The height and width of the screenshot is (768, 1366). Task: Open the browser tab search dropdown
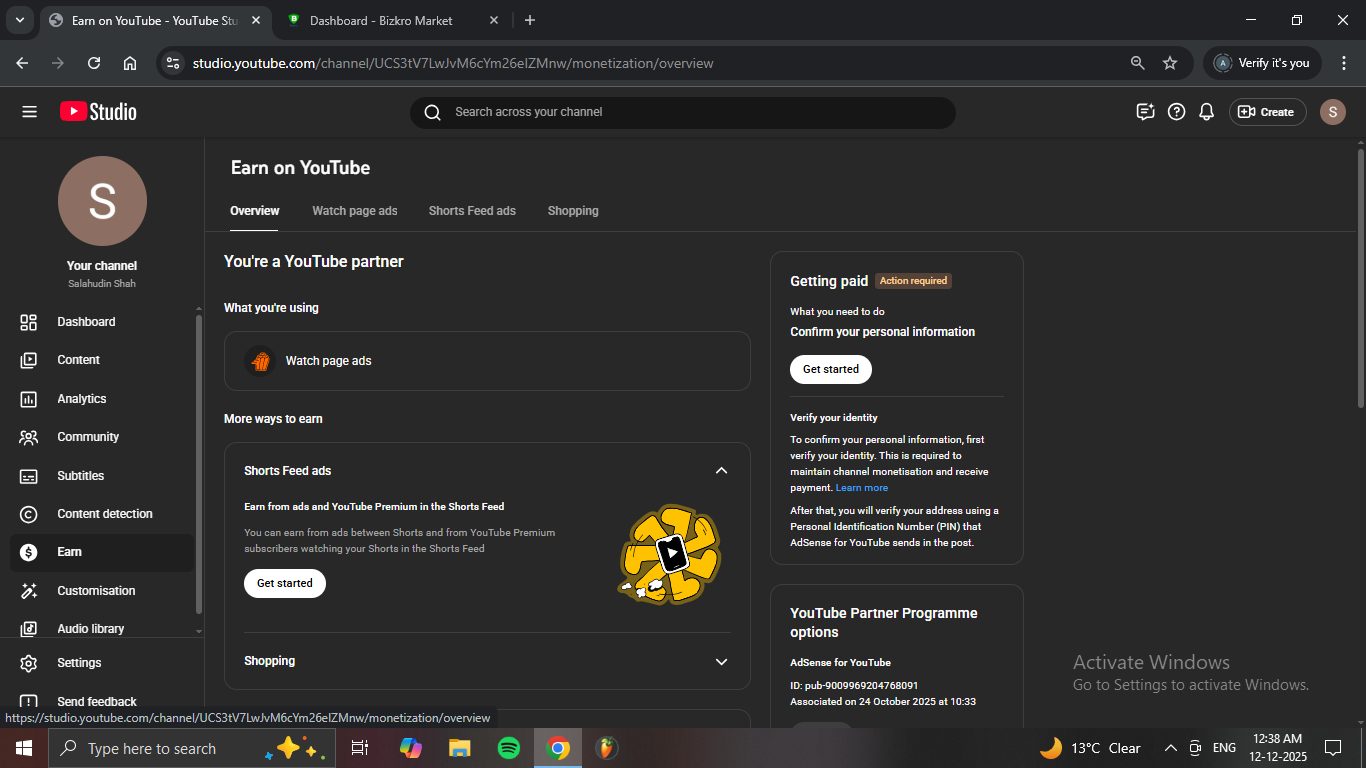[19, 20]
